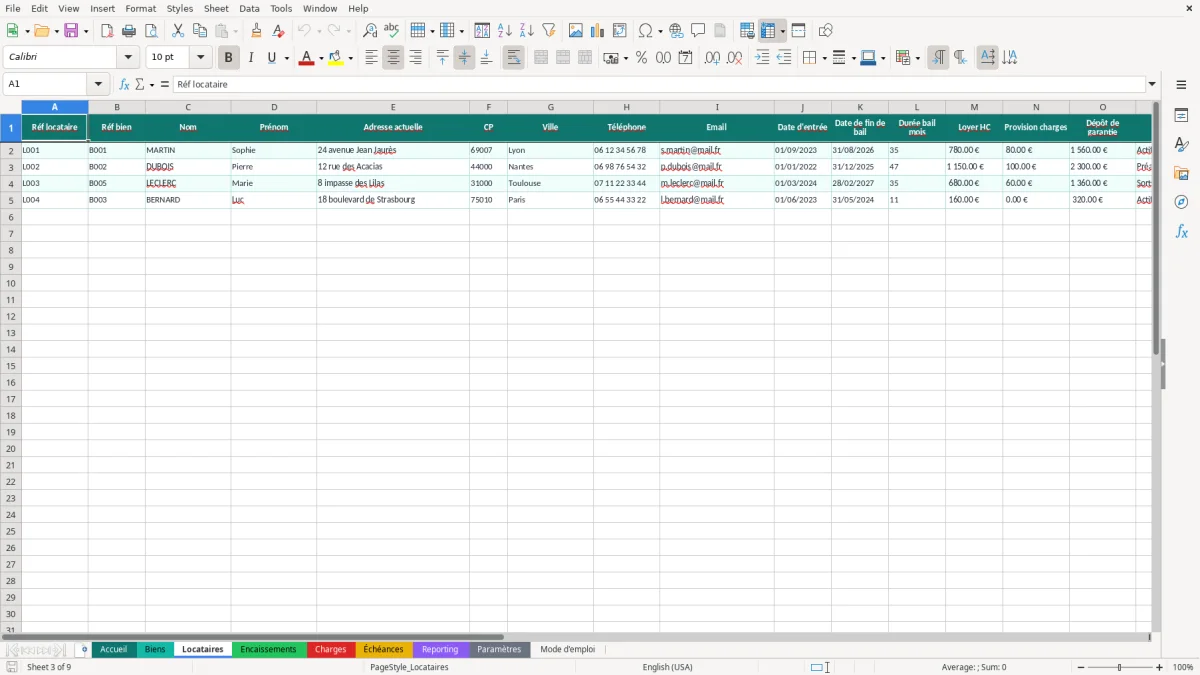Image resolution: width=1200 pixels, height=675 pixels.
Task: Toggle Print Preview
Action: (x=151, y=31)
